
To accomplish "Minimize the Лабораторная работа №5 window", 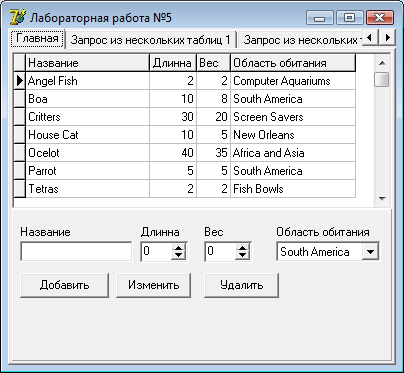I will [x=319, y=17].
